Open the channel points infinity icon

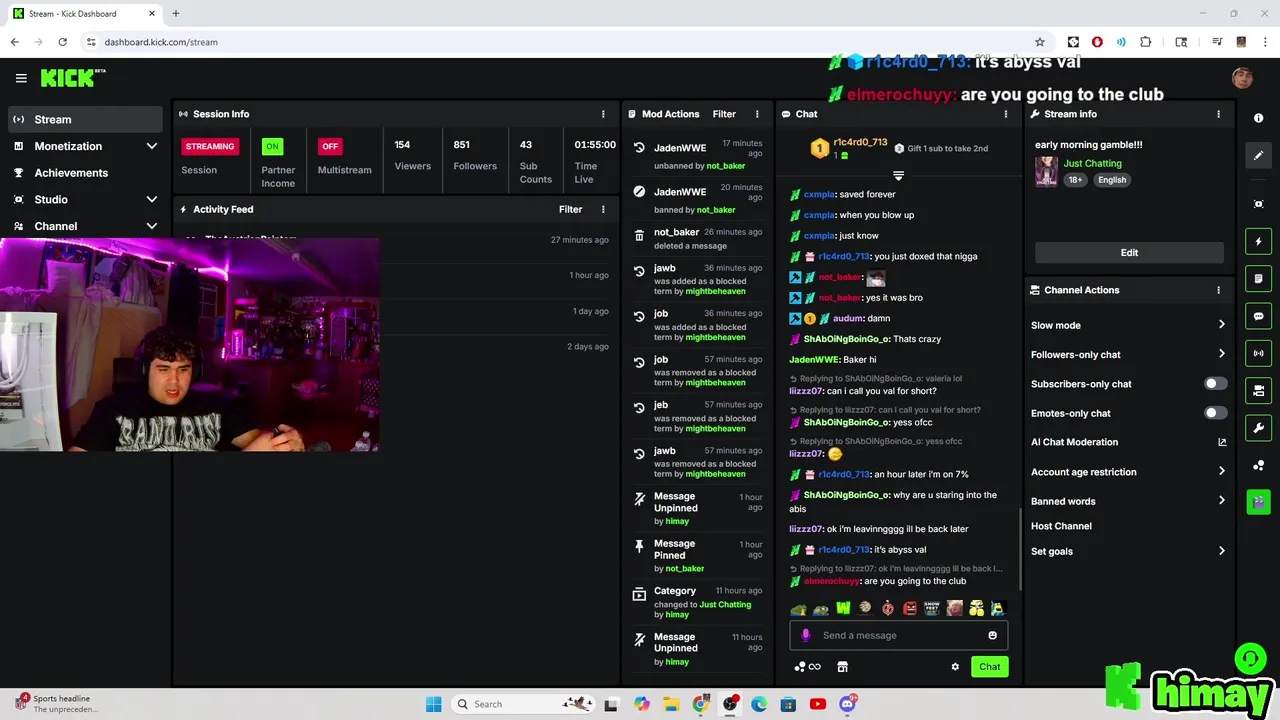point(807,667)
